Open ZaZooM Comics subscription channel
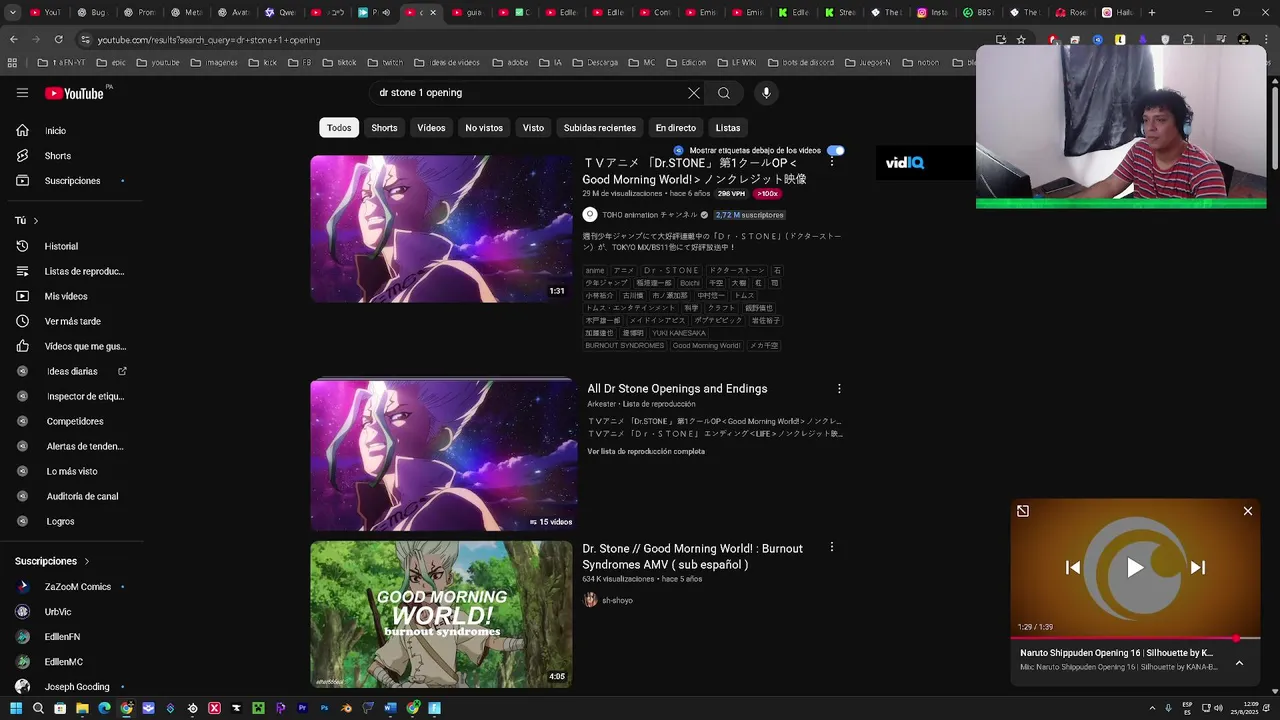 [70, 587]
